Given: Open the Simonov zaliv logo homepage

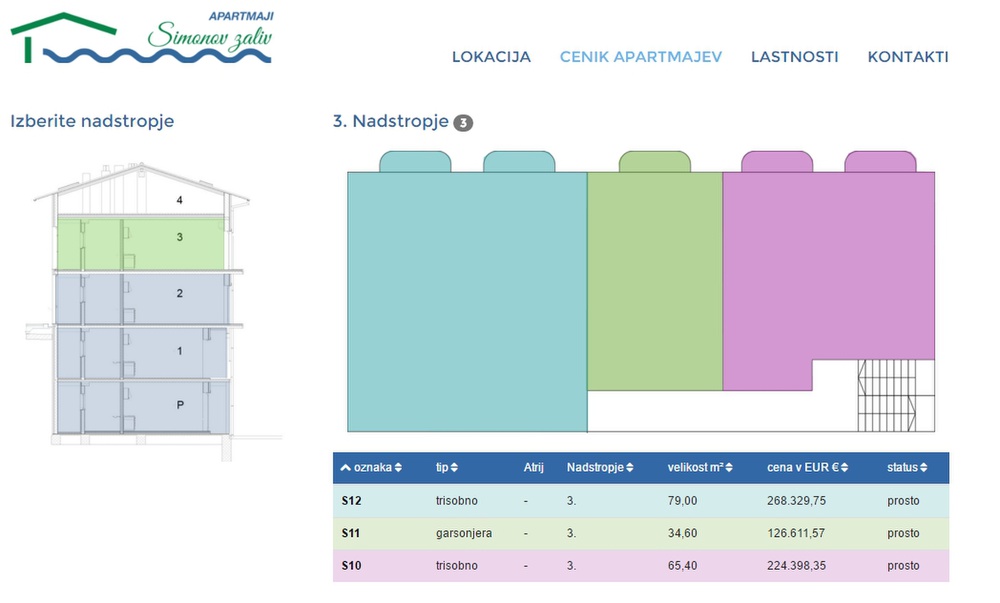Looking at the screenshot, I should [x=142, y=37].
